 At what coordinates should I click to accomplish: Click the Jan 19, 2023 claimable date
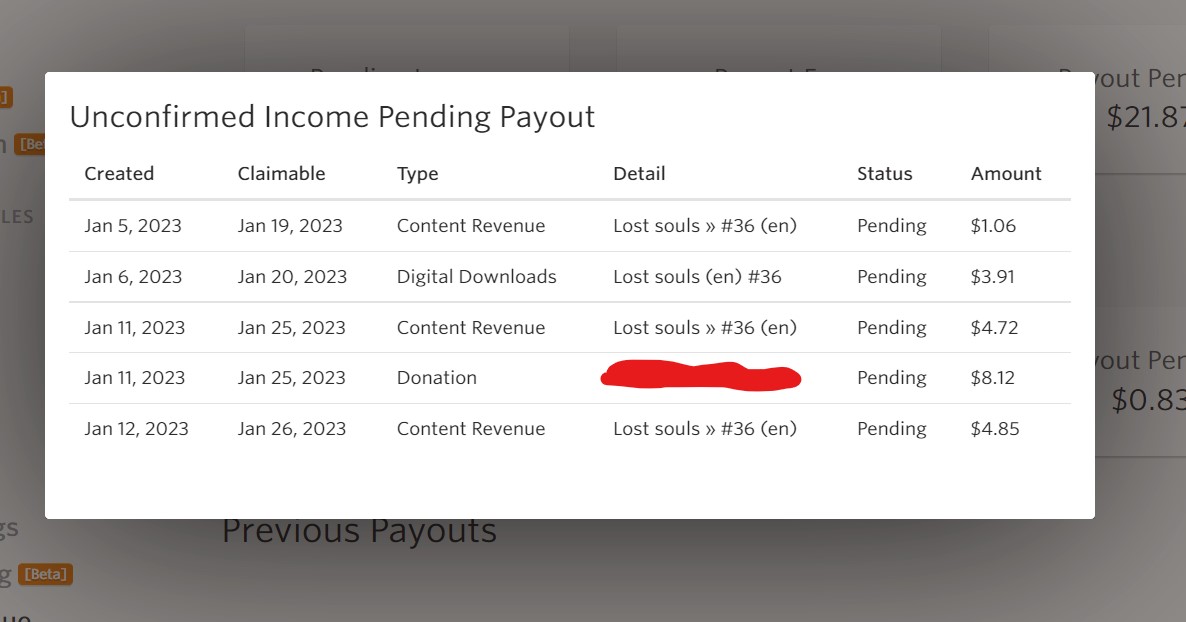(x=290, y=226)
